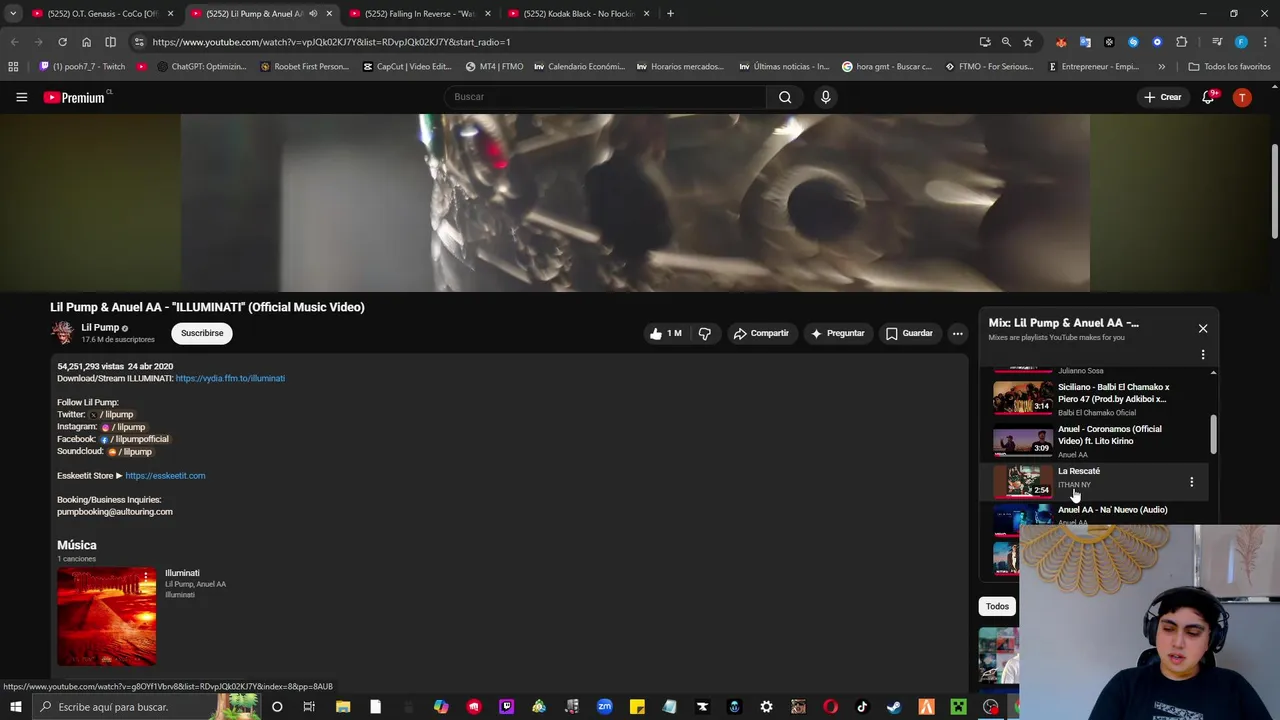Click the Suscribirse button
1280x720 pixels.
(202, 333)
